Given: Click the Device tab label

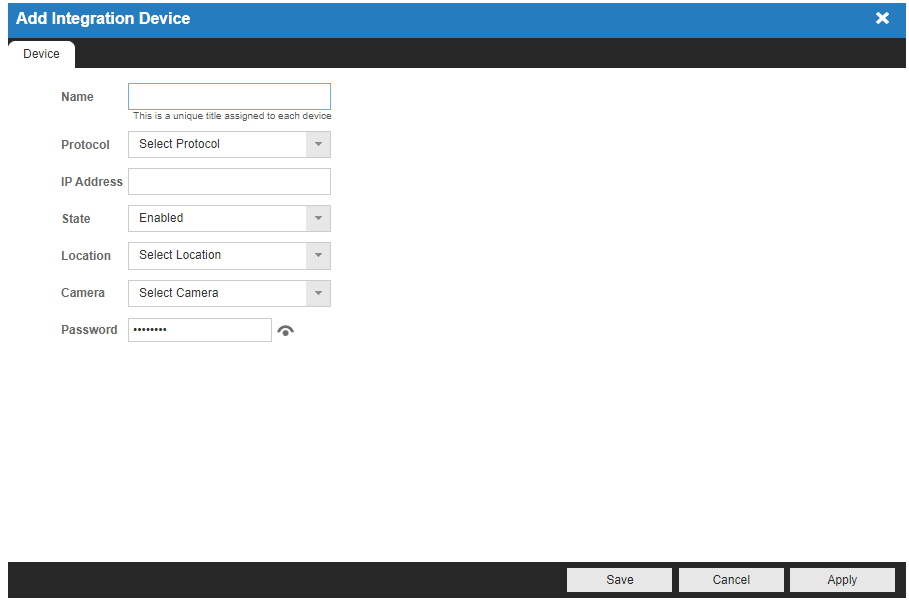Looking at the screenshot, I should [x=41, y=54].
